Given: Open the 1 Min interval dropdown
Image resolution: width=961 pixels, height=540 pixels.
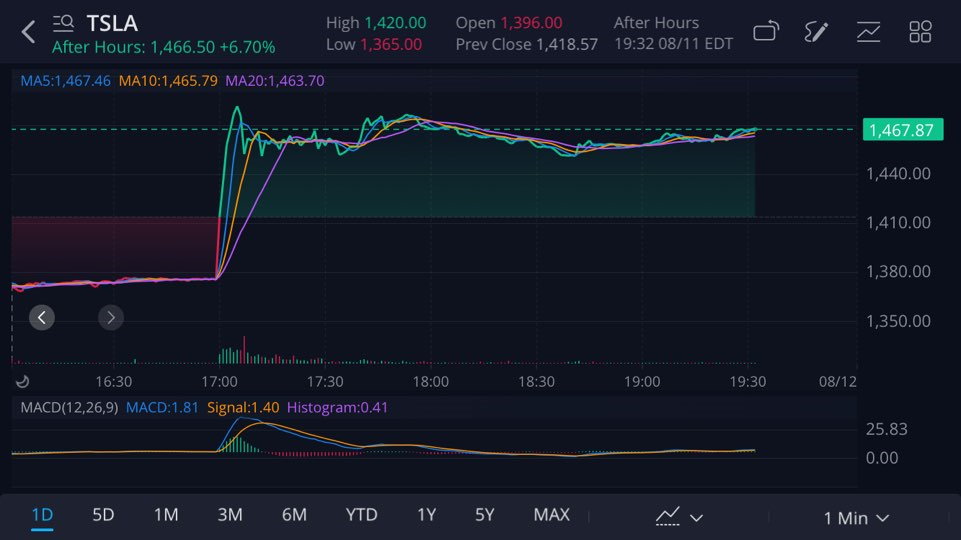Looking at the screenshot, I should pos(856,518).
